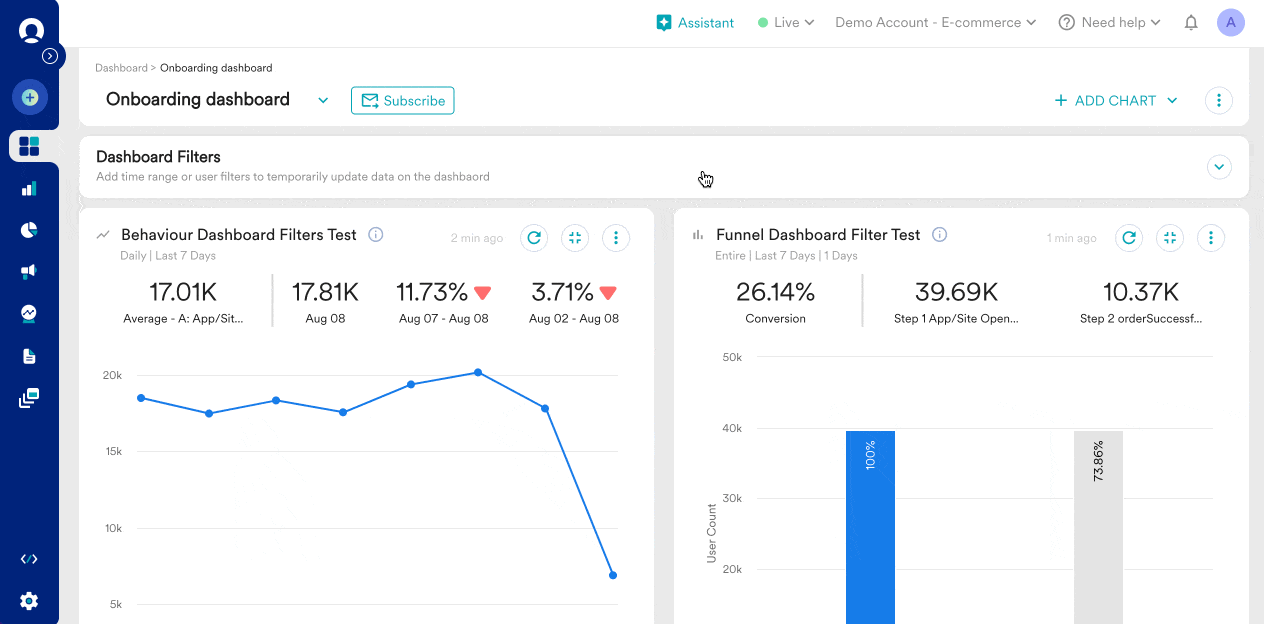Click the info icon next to Funnel Dashboard Filter Test
The image size is (1264, 624).
pos(939,234)
